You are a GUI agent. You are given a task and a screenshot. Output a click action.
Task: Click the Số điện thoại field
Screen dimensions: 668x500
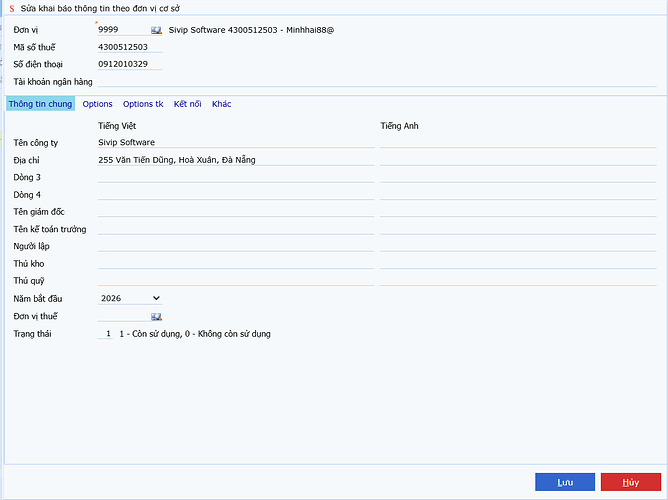(x=130, y=64)
